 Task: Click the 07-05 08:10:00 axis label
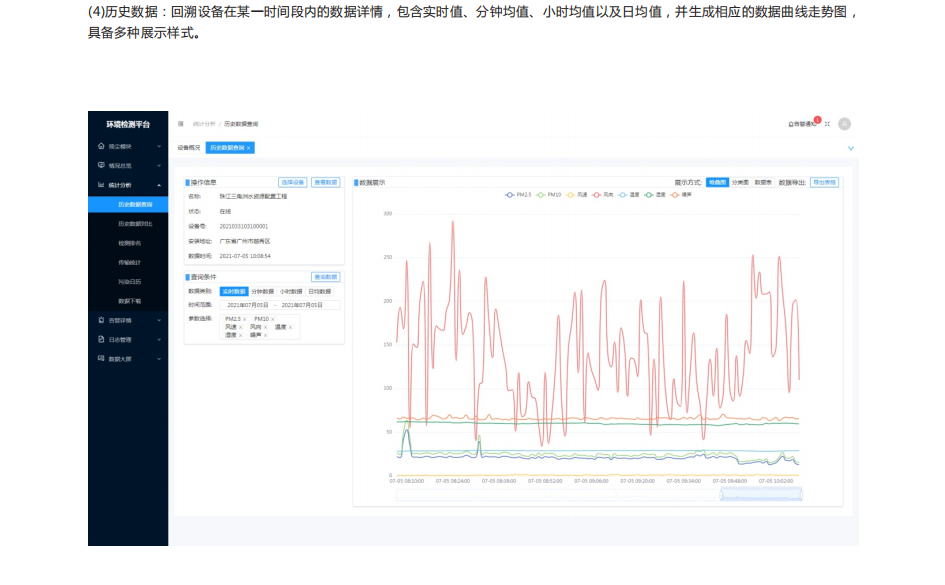click(406, 481)
